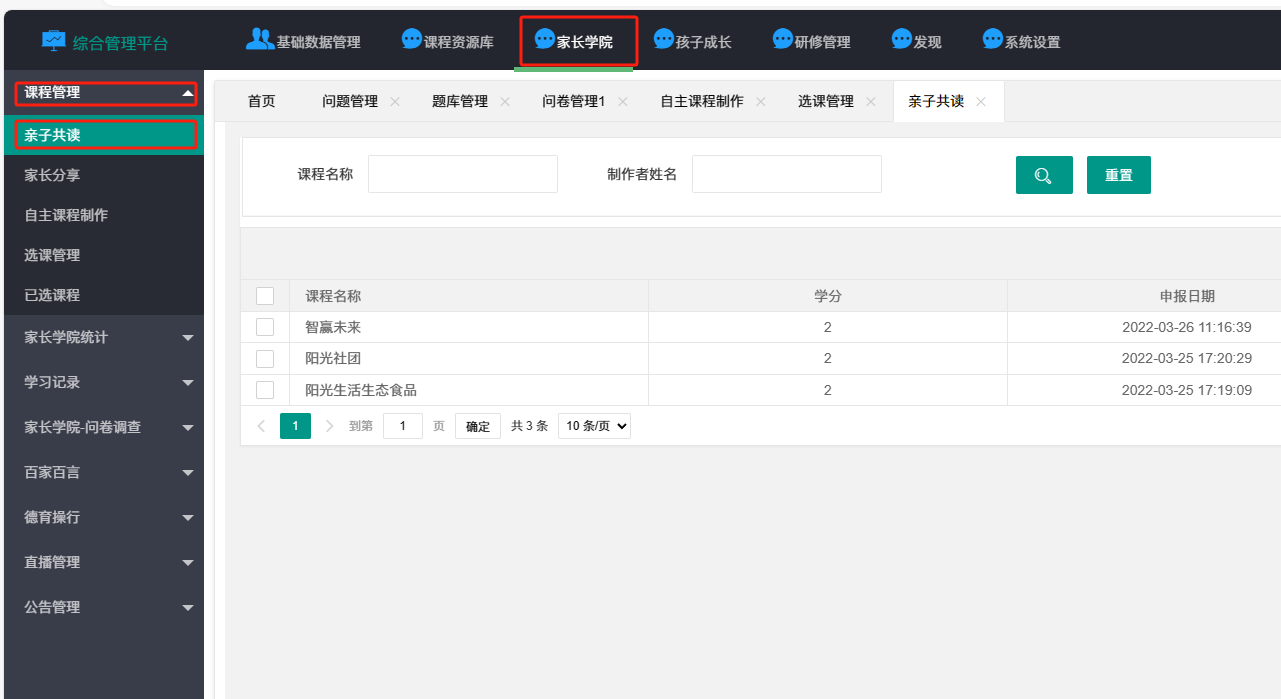
Task: Open 家长分享 in sidebar
Action: tap(104, 175)
